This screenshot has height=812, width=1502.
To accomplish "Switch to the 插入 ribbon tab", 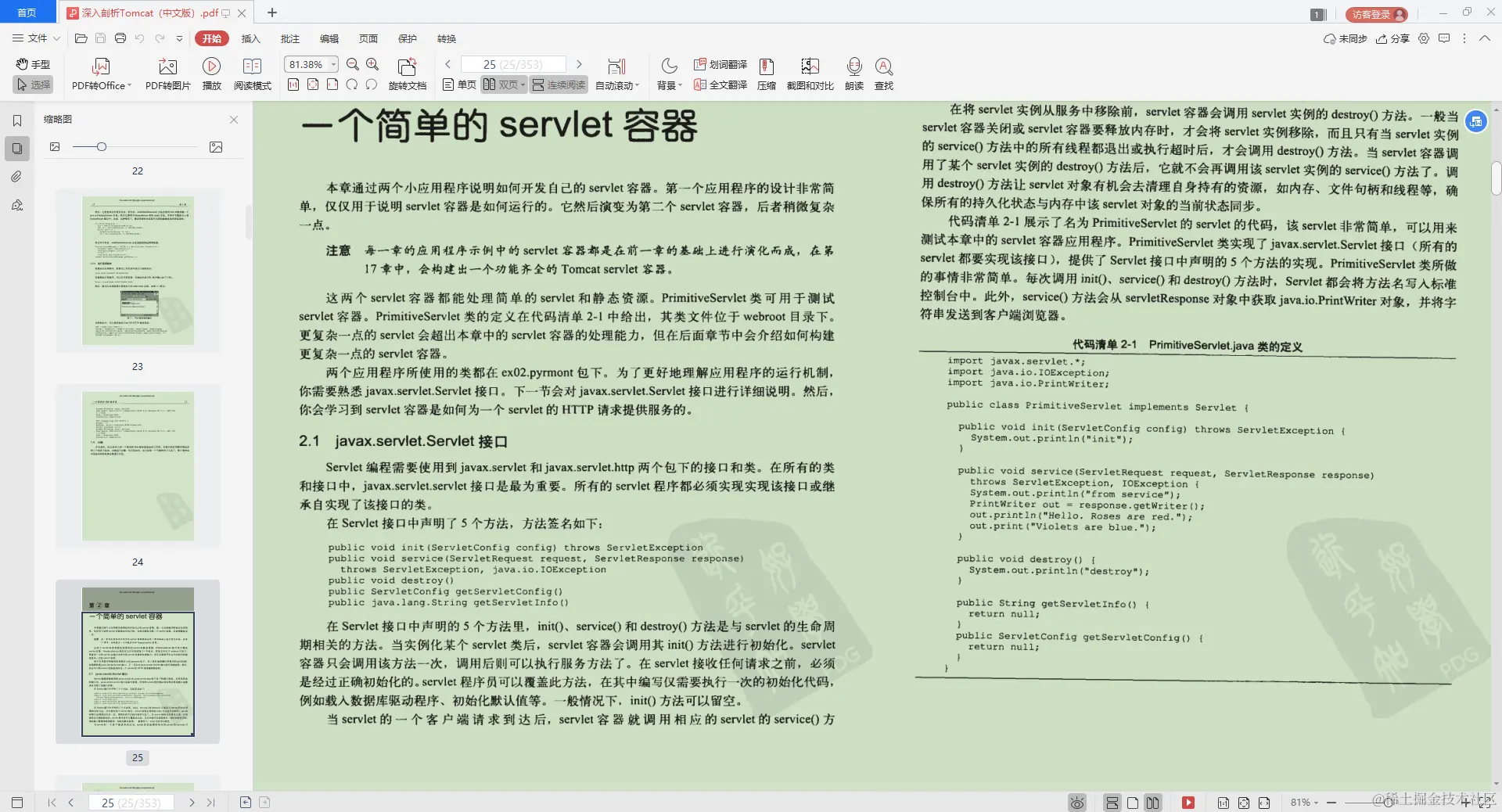I will (250, 38).
